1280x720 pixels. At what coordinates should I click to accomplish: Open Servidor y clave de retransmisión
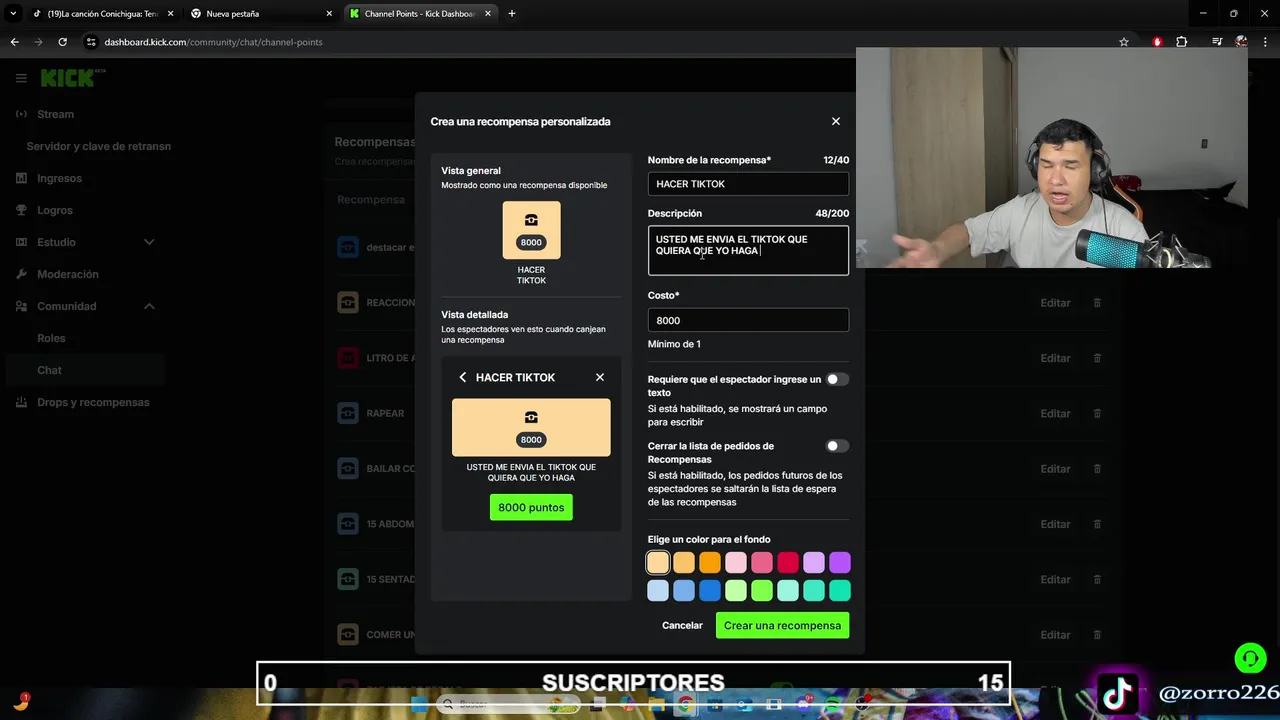[99, 146]
